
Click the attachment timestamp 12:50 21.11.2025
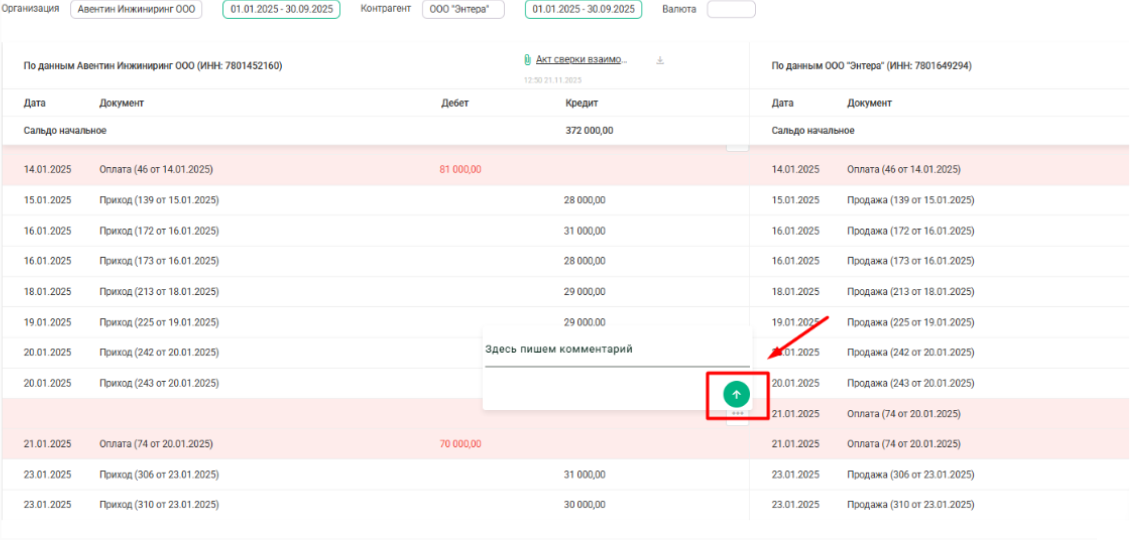pyautogui.click(x=552, y=80)
